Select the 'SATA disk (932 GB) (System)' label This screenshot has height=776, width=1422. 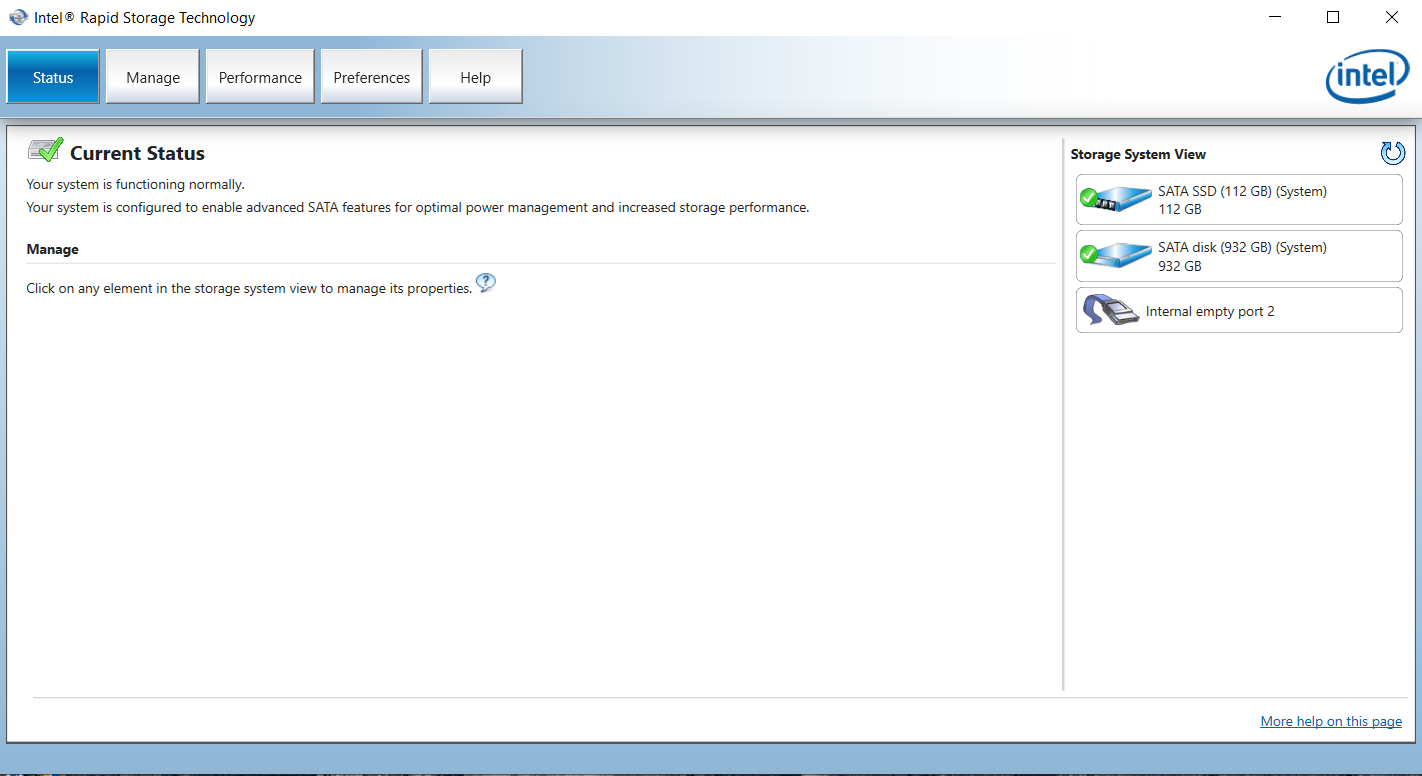tap(1242, 247)
